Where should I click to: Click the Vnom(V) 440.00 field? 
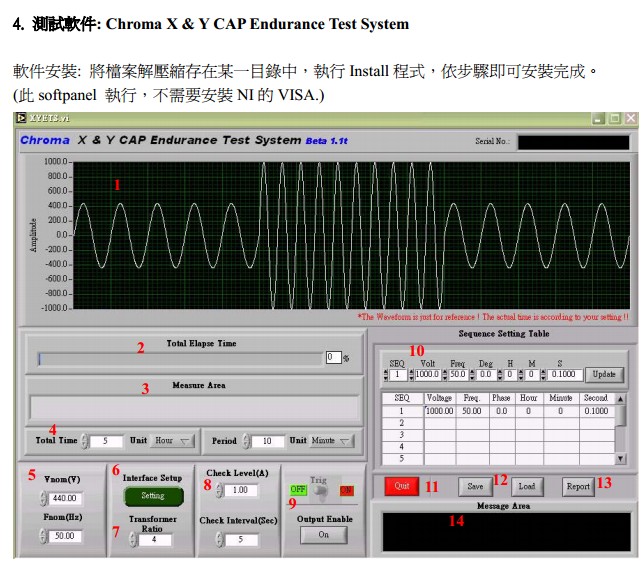tap(66, 498)
